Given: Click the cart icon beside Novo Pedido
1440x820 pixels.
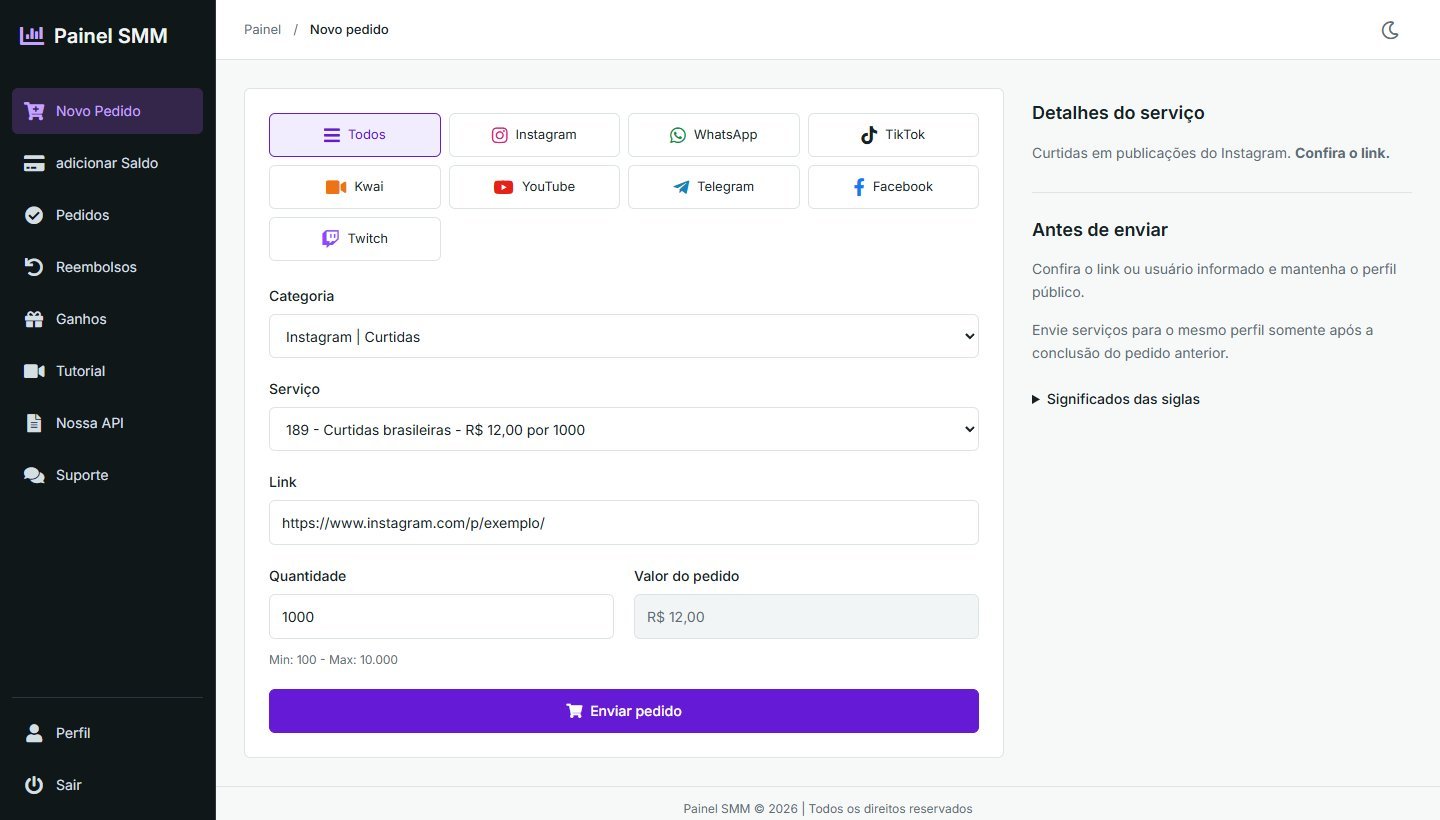Looking at the screenshot, I should pyautogui.click(x=34, y=111).
